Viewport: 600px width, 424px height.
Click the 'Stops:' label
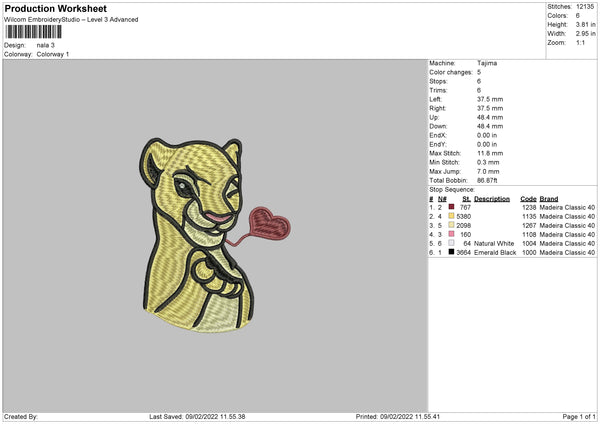[438, 81]
